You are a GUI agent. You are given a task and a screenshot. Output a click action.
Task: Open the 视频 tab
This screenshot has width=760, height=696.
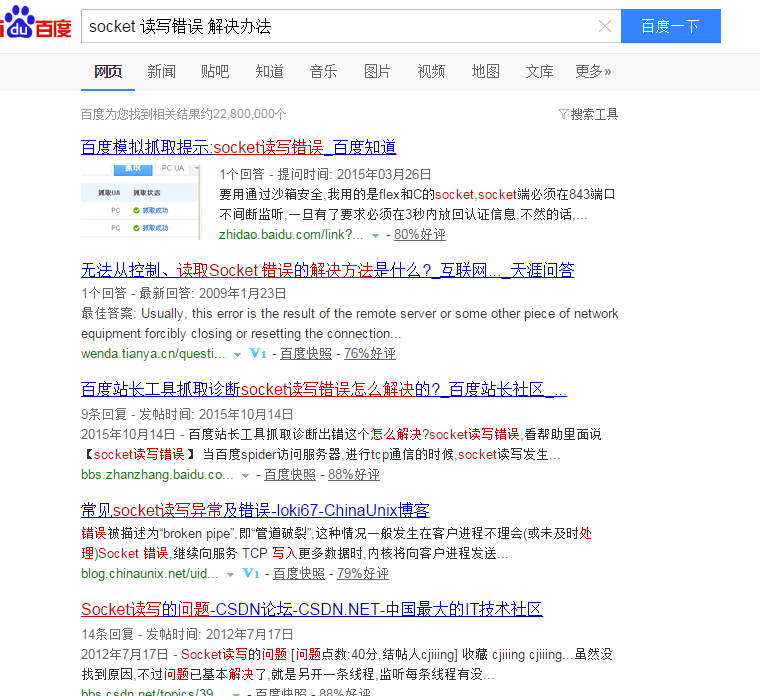coord(431,72)
